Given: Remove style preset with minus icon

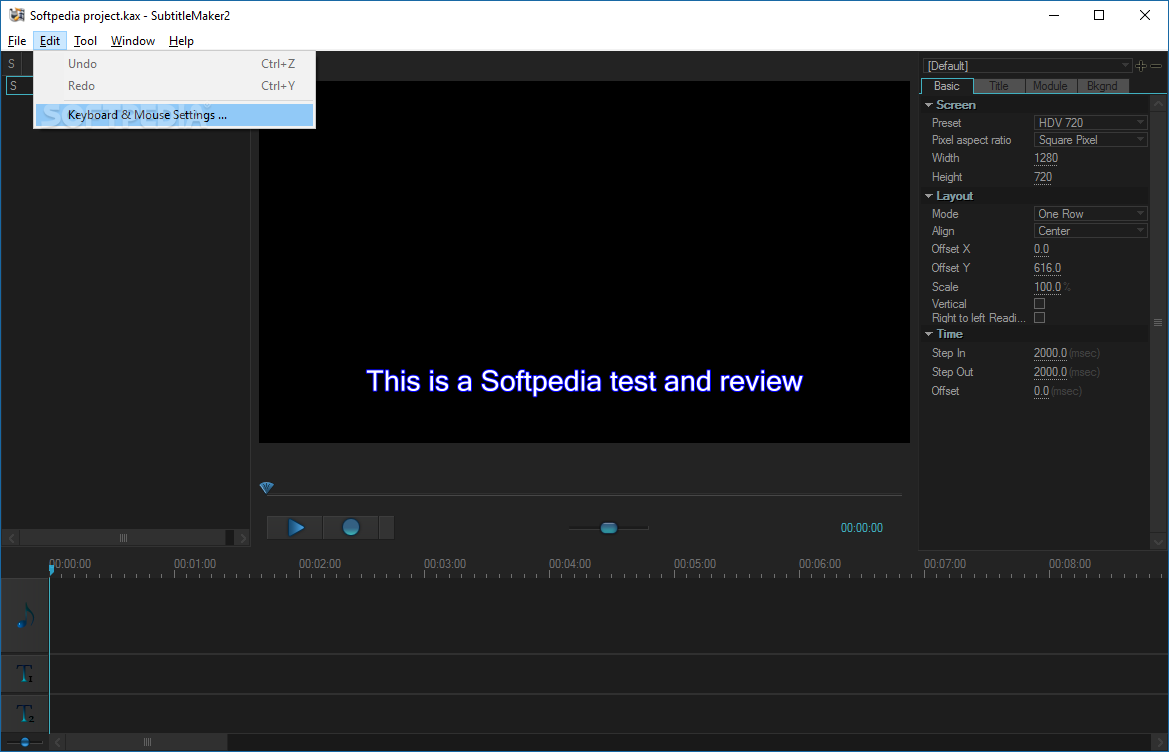Looking at the screenshot, I should coord(1156,66).
